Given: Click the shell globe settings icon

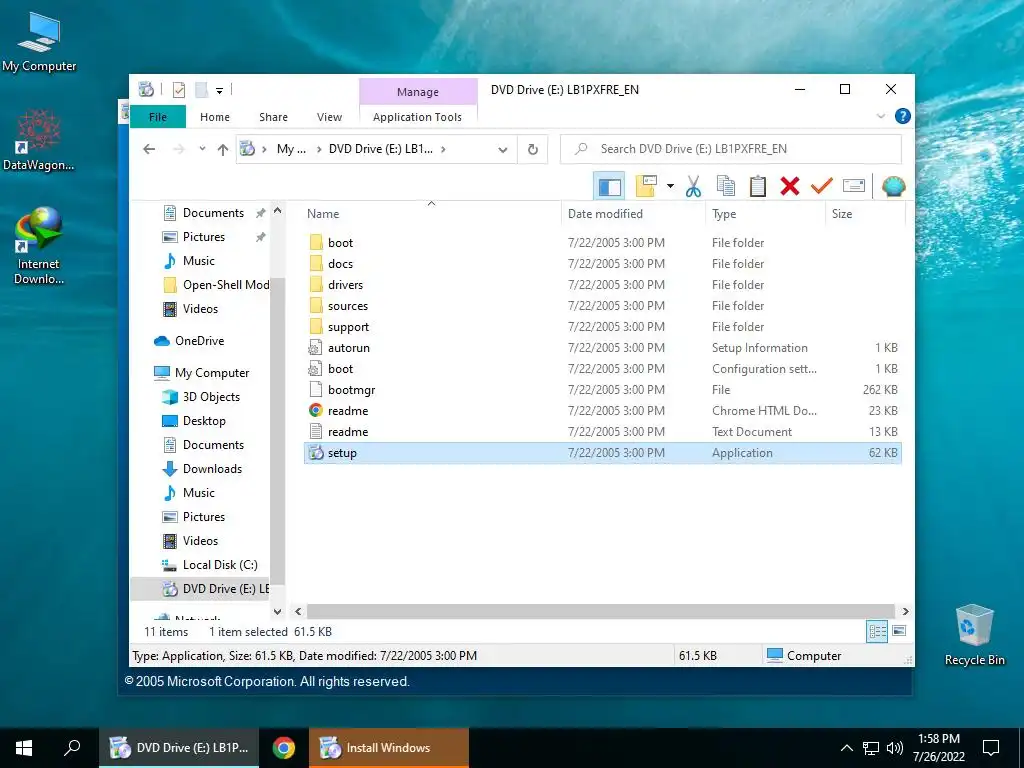Looking at the screenshot, I should point(893,187).
